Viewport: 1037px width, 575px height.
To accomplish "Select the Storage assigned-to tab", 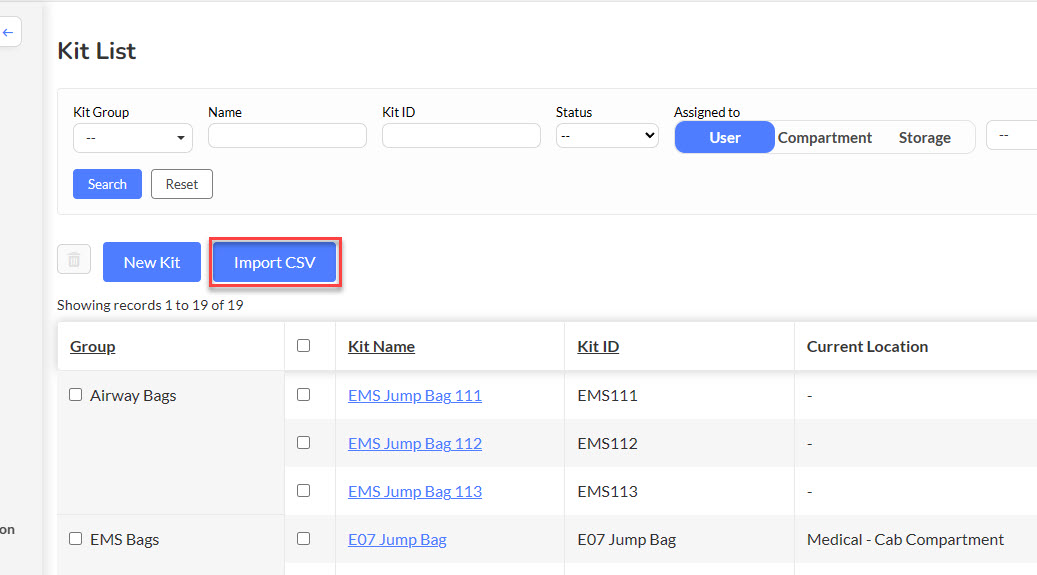I will 925,138.
